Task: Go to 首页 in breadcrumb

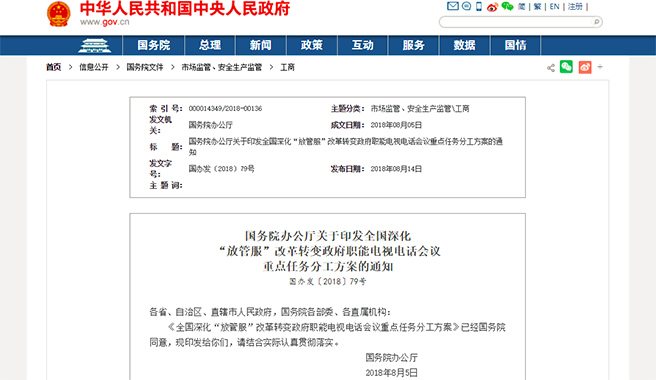Action: (x=54, y=67)
